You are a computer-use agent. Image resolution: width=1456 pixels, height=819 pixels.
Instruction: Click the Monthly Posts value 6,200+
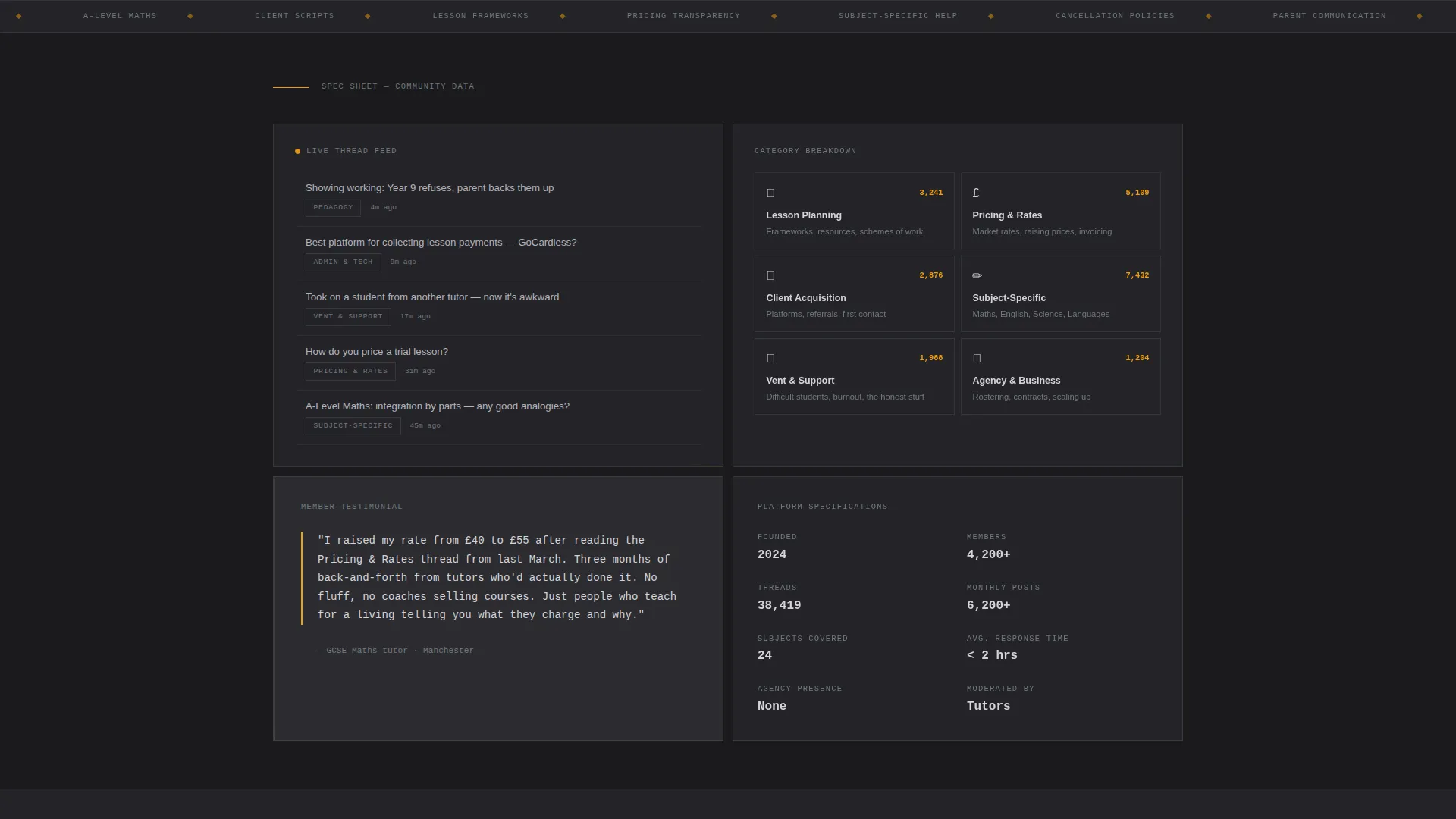tap(988, 606)
